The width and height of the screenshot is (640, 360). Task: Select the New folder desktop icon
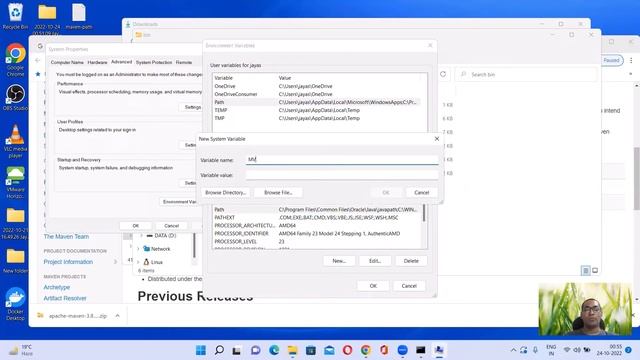pos(15,261)
